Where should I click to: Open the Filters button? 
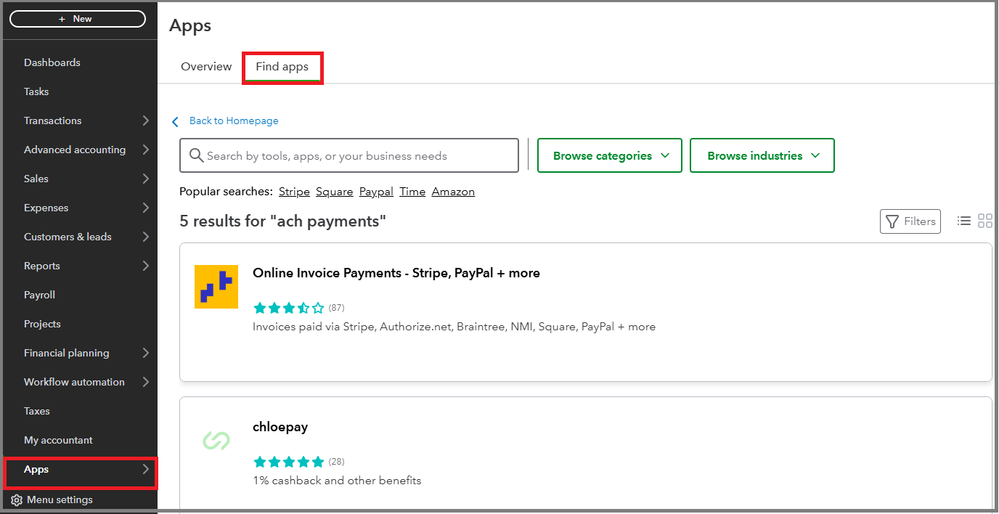point(910,221)
